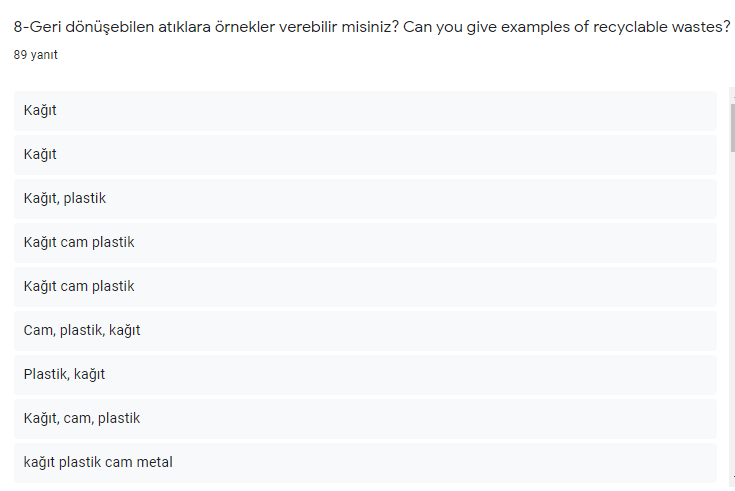Click the "89 yanıt" response count
Image resolution: width=735 pixels, height=491 pixels.
click(36, 55)
